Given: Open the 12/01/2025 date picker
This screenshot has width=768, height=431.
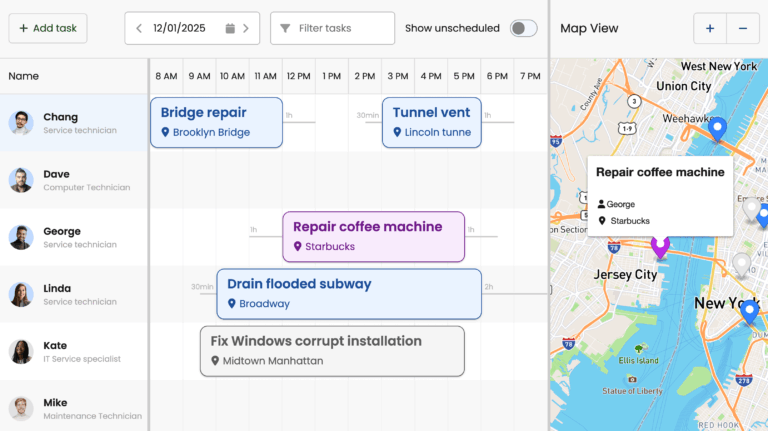Looking at the screenshot, I should tap(180, 28).
